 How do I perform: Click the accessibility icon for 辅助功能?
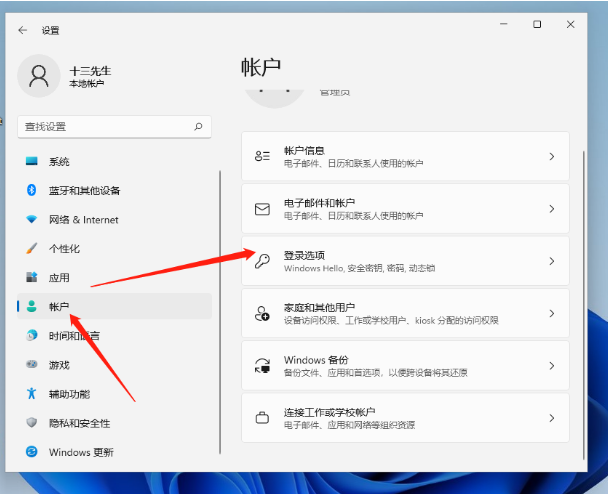tap(31, 394)
